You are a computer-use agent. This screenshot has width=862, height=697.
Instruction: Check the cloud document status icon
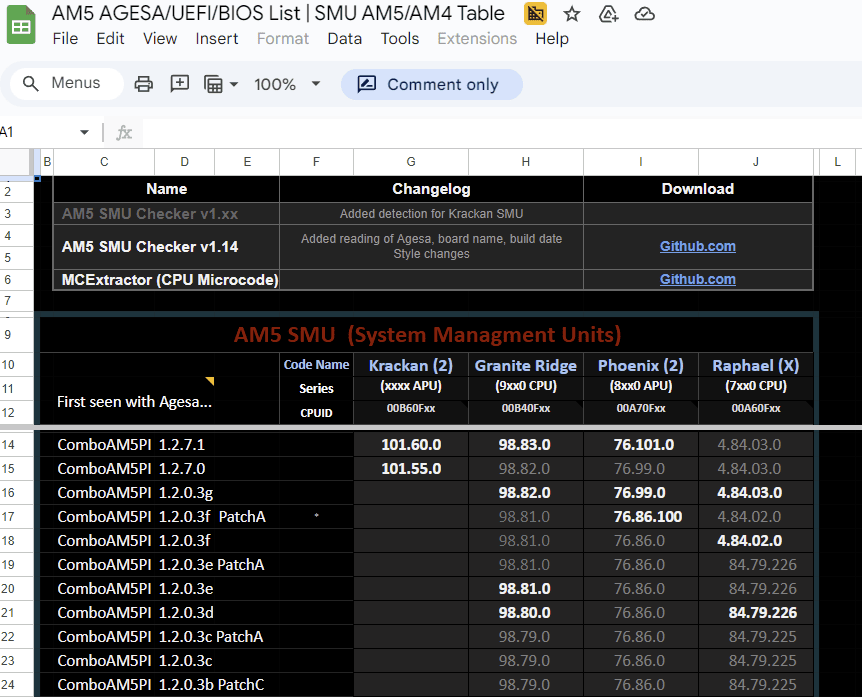coord(644,14)
